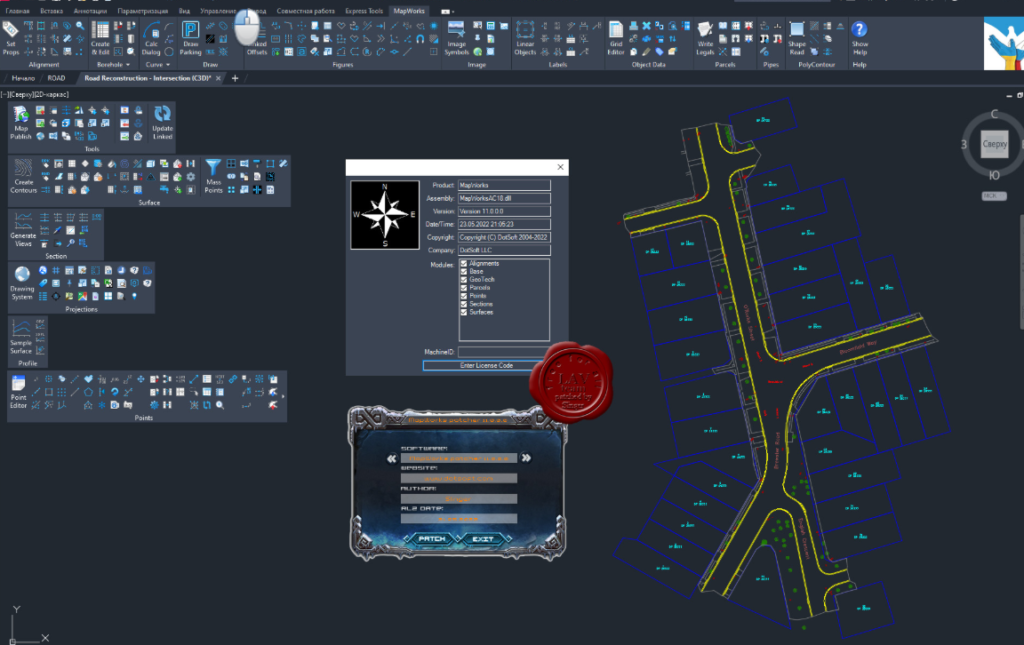Image resolution: width=1024 pixels, height=645 pixels.
Task: Open the Image Symbols tool
Action: 456,38
